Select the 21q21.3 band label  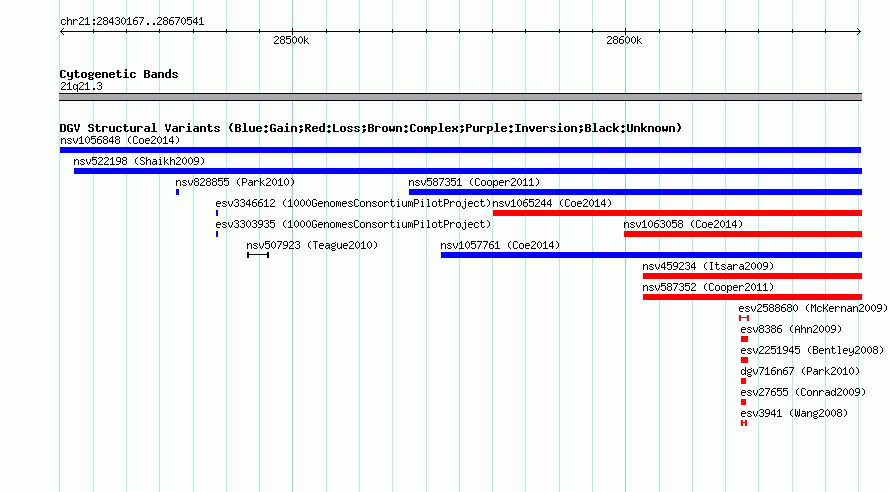coord(81,86)
